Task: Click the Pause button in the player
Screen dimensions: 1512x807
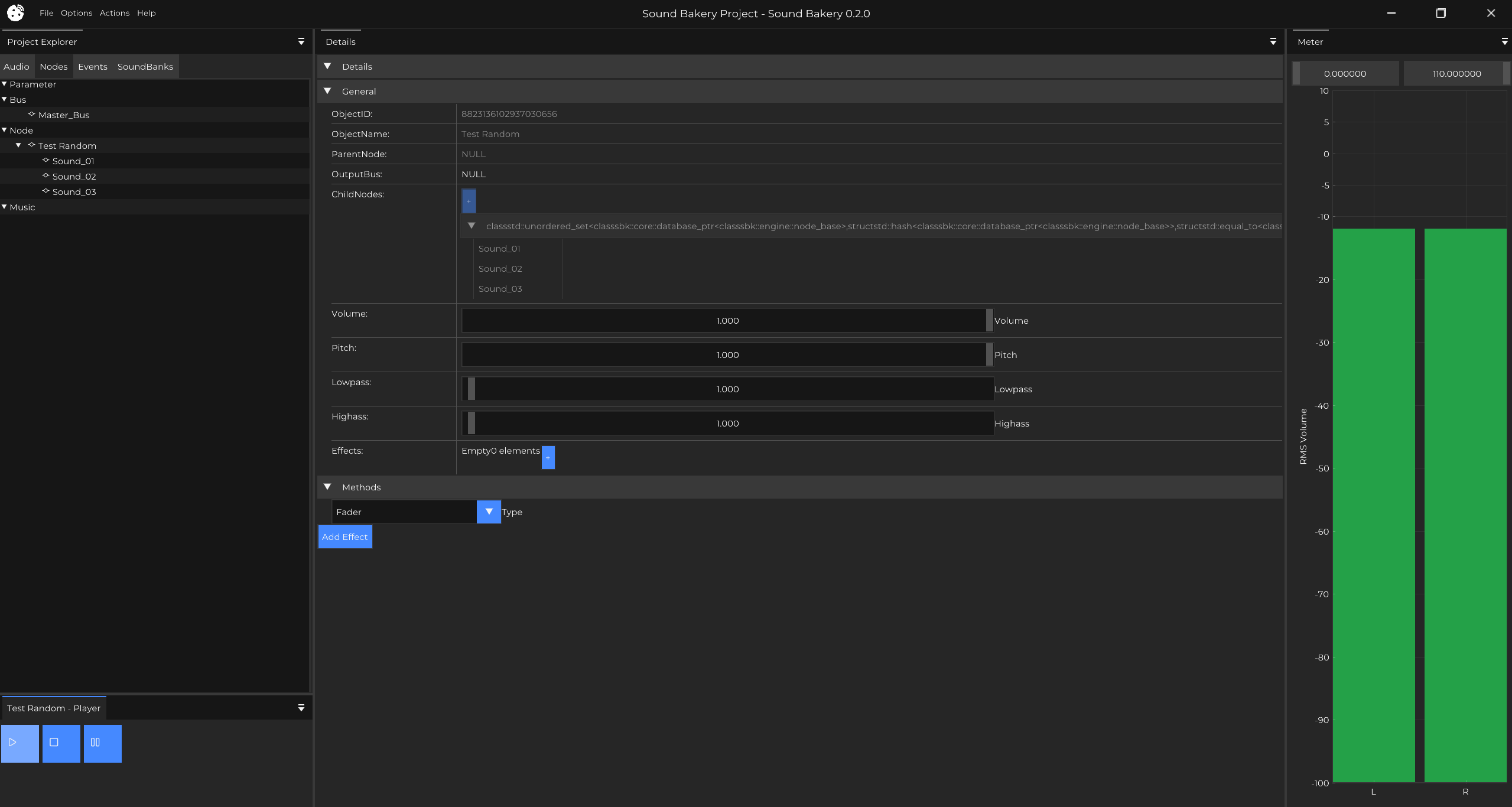Action: [102, 743]
